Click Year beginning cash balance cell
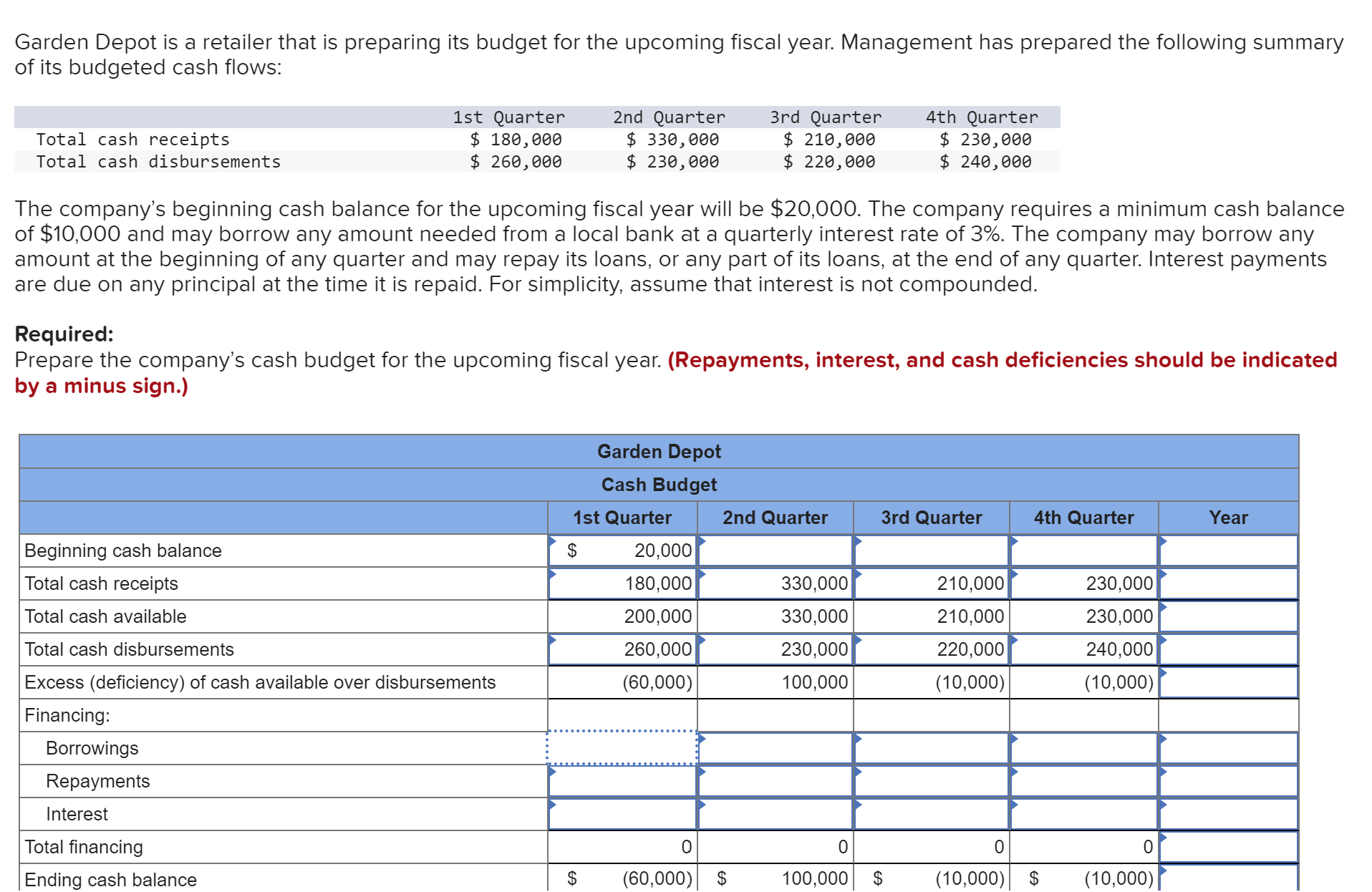Viewport: 1372px width, 892px height. click(1229, 551)
